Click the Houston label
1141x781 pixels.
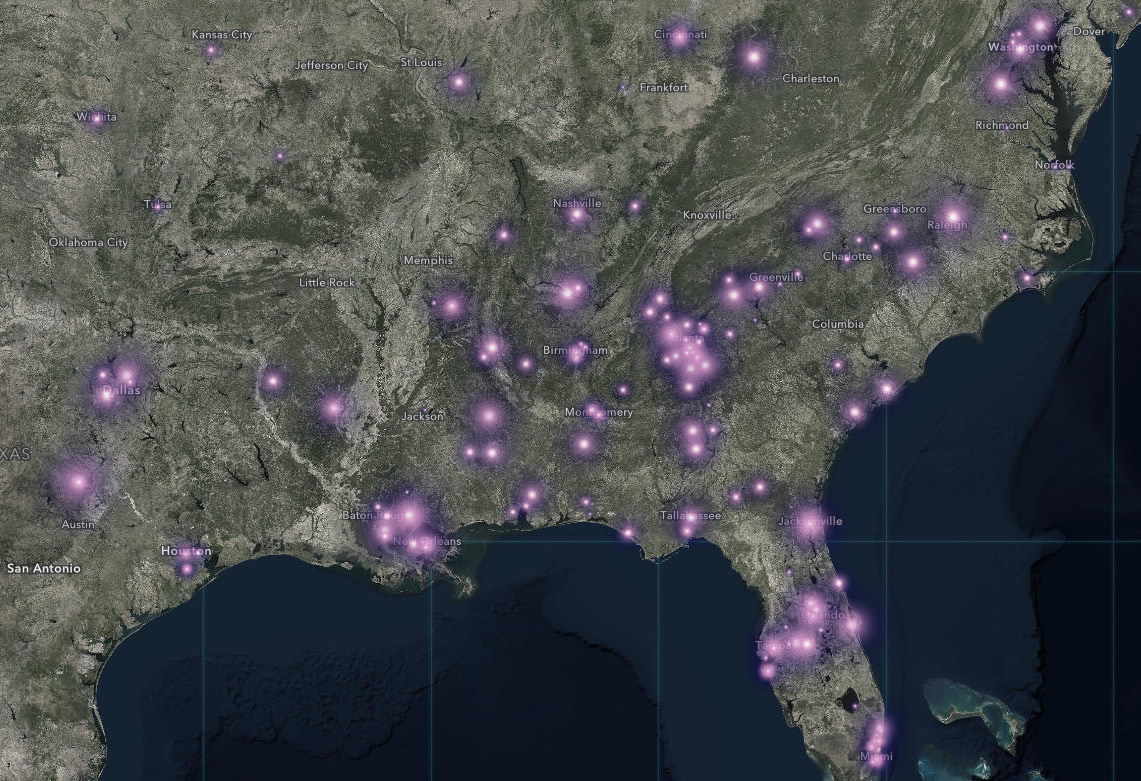pos(186,551)
